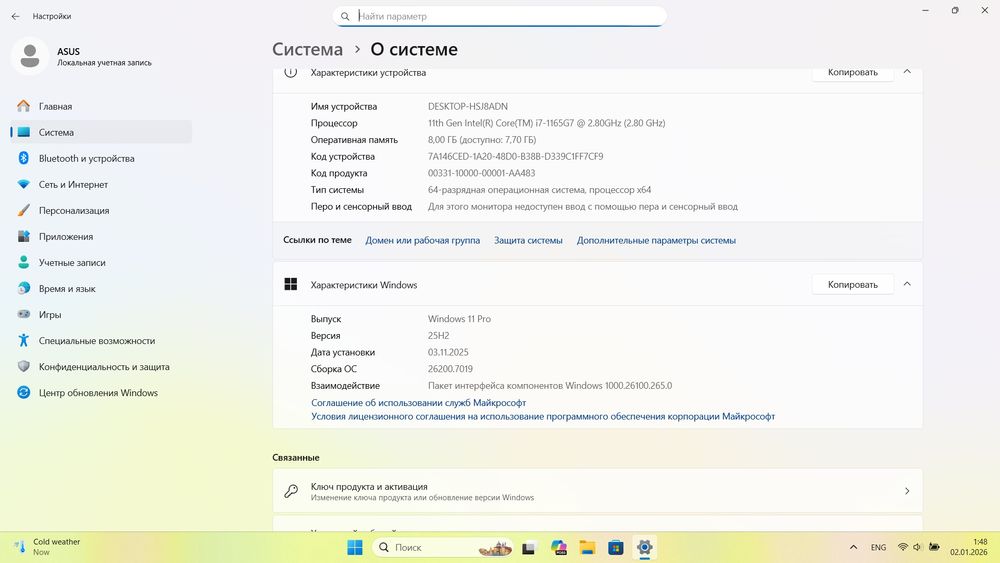The width and height of the screenshot is (1000, 563).
Task: Select OS build 26200.7019 value
Action: [x=450, y=369]
